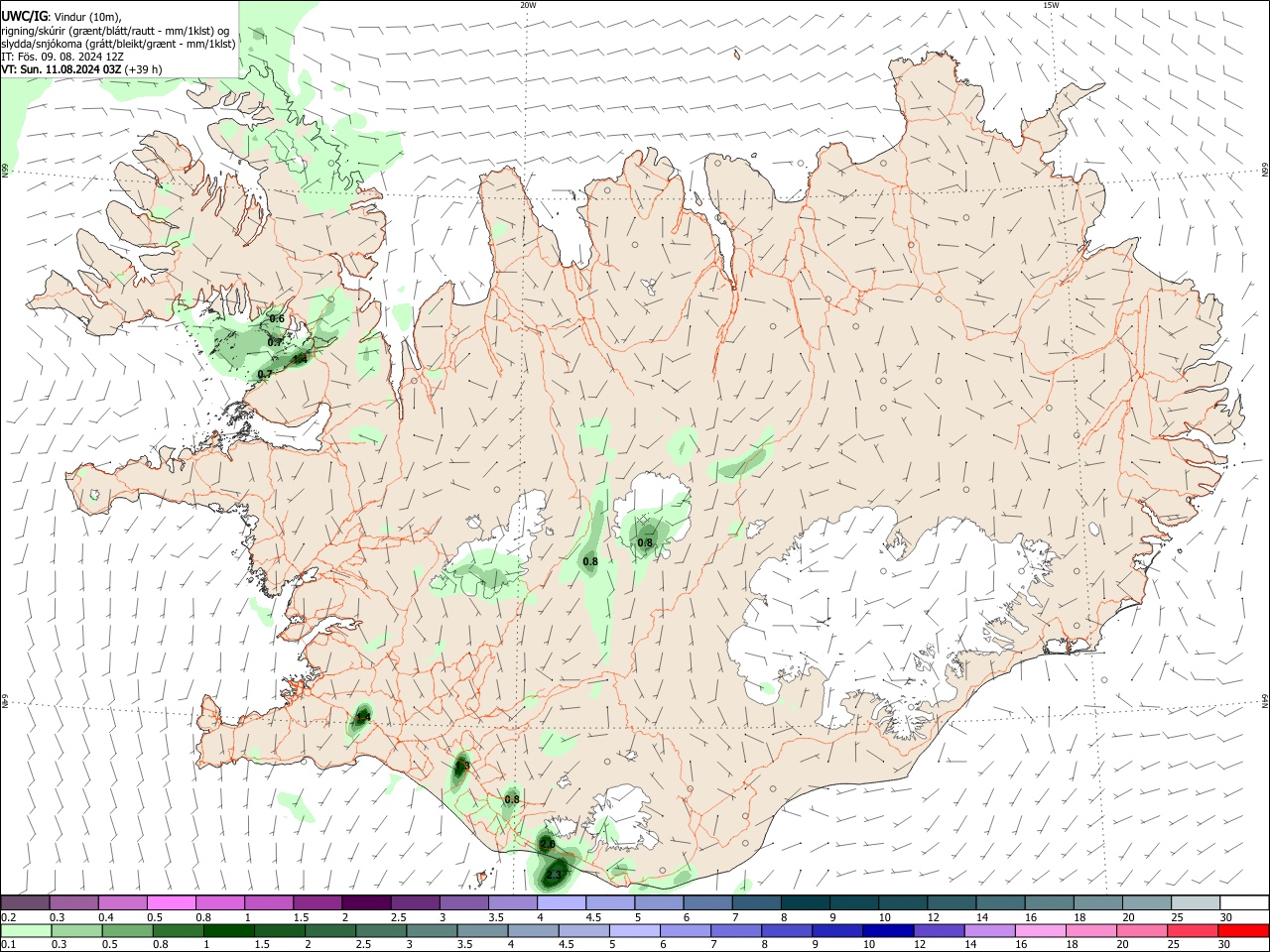Click the 16 light pink swatch in lower rain legend
The height and width of the screenshot is (952, 1270).
pos(1040,931)
